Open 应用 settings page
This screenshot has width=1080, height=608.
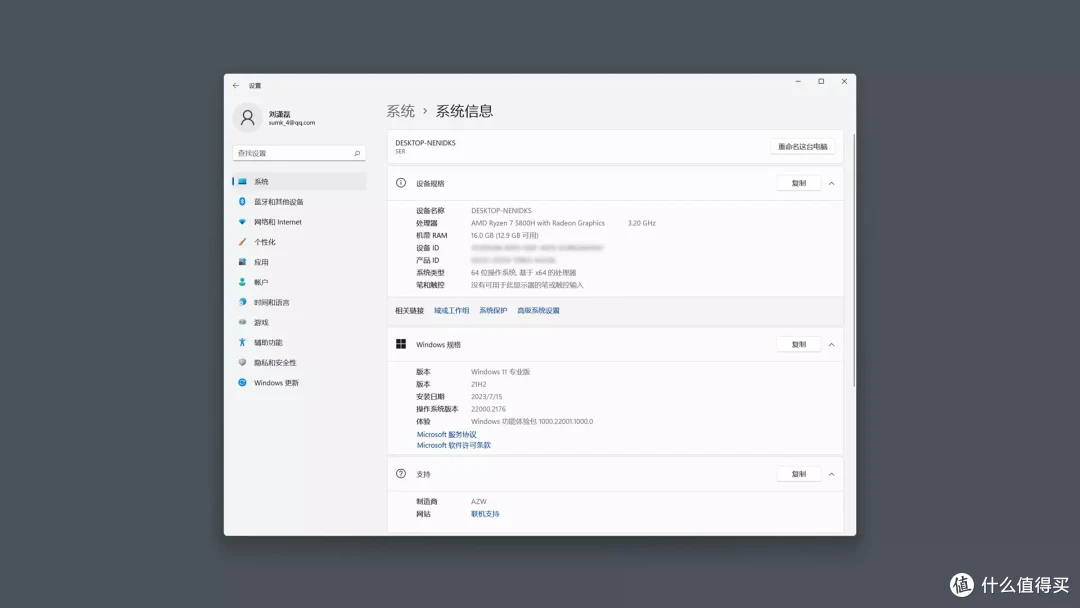click(299, 262)
